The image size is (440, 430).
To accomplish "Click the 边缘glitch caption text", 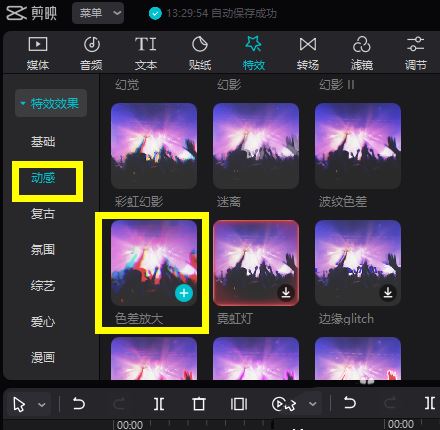I will 346,319.
